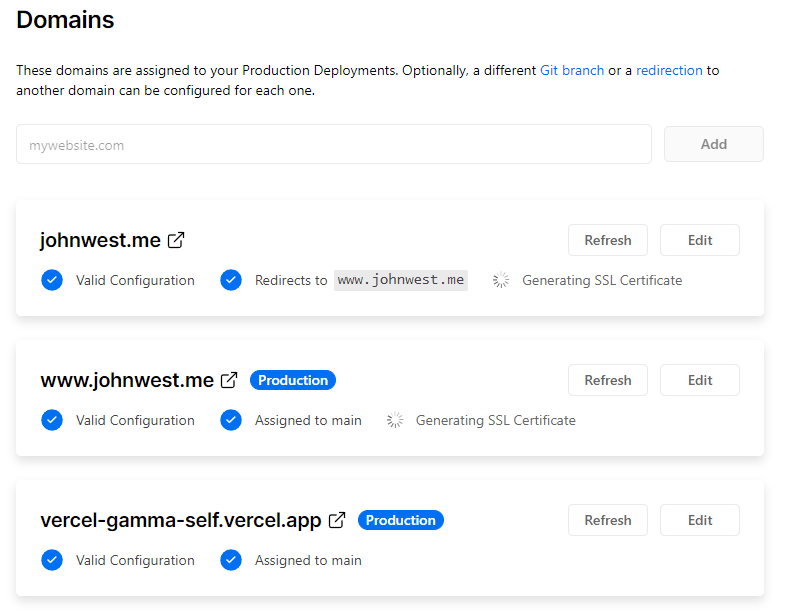Click Valid Configuration checkmark for johnwest.me
This screenshot has width=799, height=614.
[x=52, y=280]
